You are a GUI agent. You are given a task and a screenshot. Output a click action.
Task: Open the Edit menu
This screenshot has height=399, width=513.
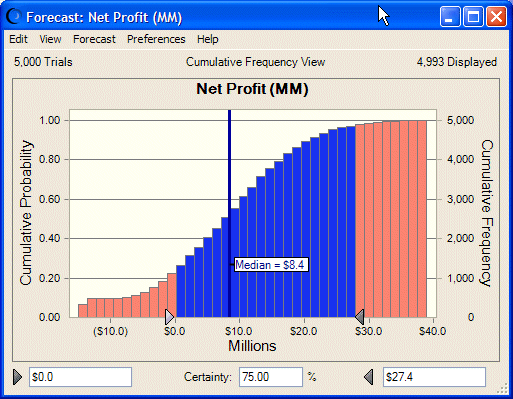(18, 39)
